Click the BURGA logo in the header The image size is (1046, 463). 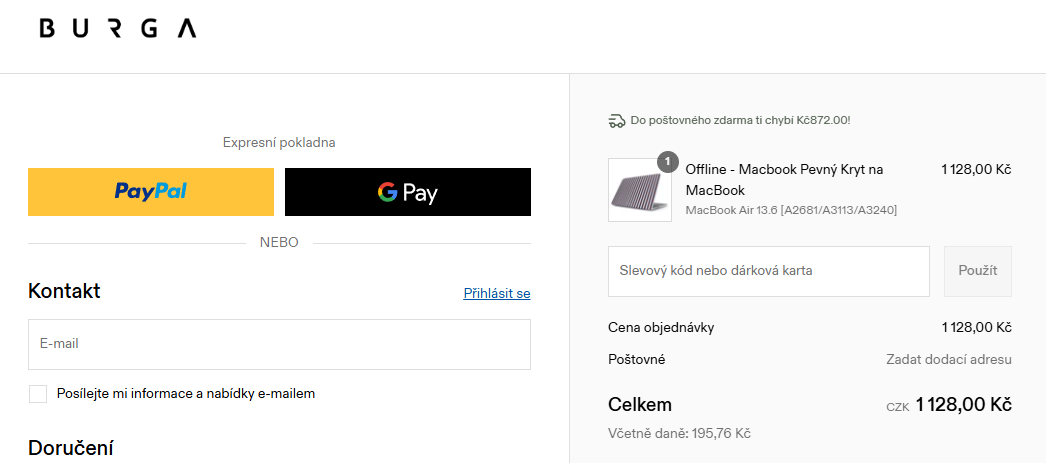click(x=117, y=29)
